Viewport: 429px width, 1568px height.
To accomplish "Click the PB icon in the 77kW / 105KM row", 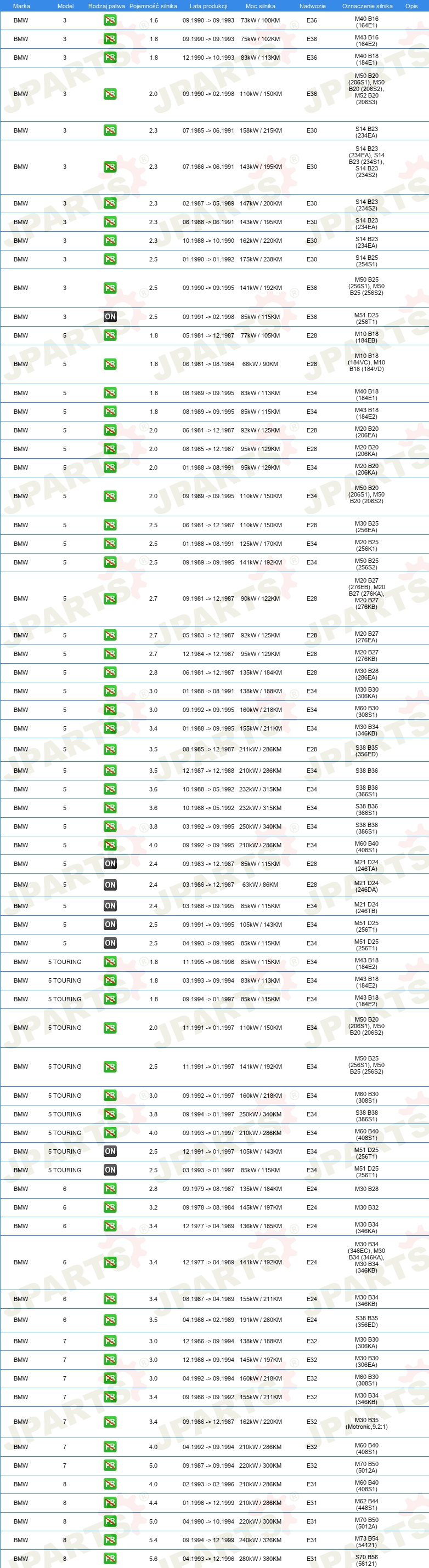I will (110, 335).
